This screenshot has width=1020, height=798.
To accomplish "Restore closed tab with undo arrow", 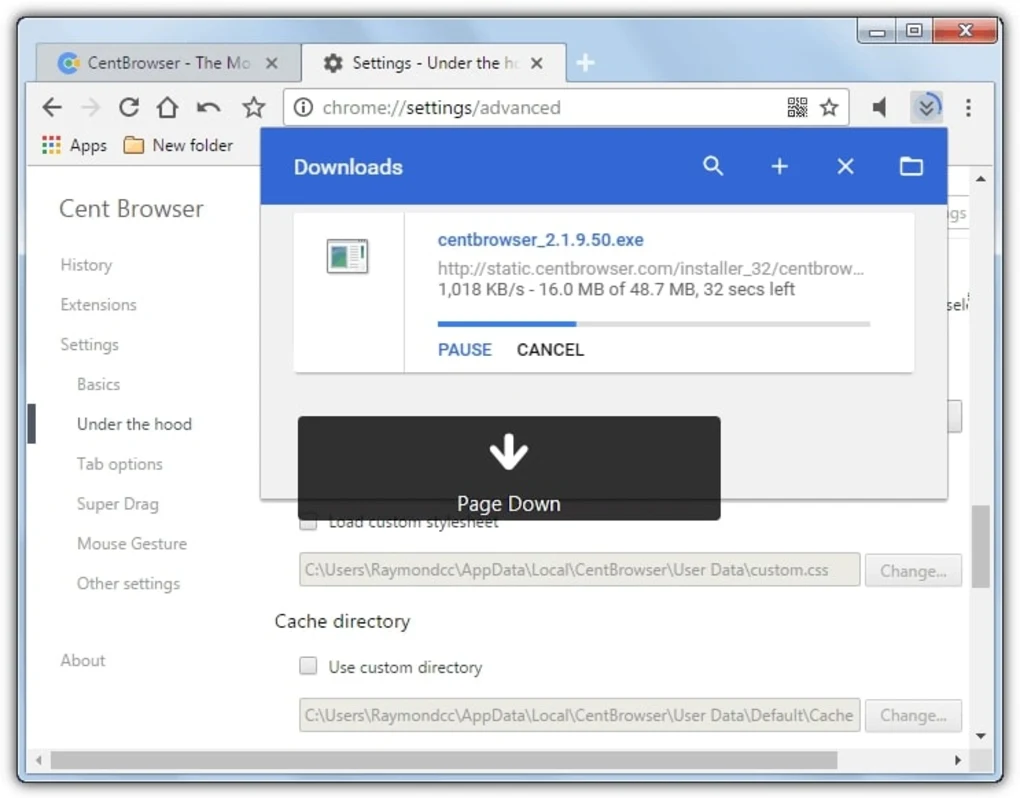I will (208, 107).
